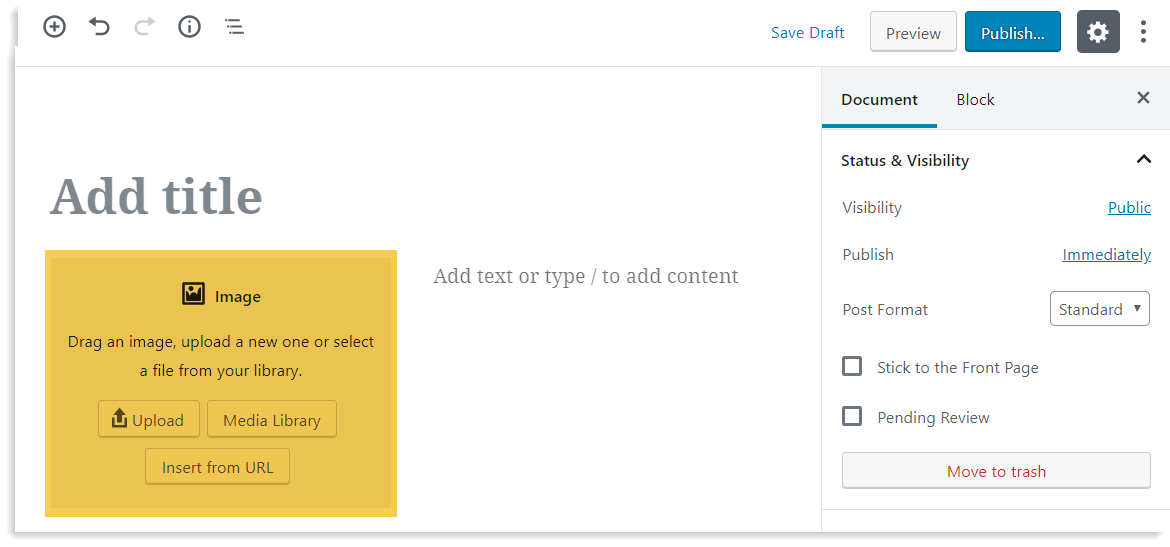This screenshot has height=547, width=1170.
Task: Select the Document tab
Action: click(x=879, y=99)
